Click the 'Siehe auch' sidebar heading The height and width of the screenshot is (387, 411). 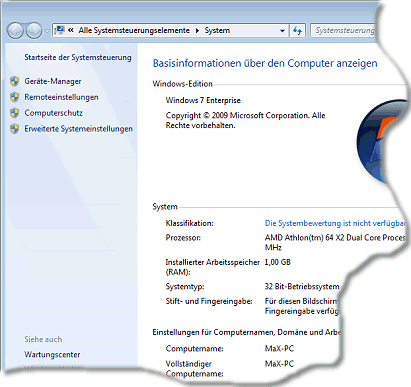(43, 339)
